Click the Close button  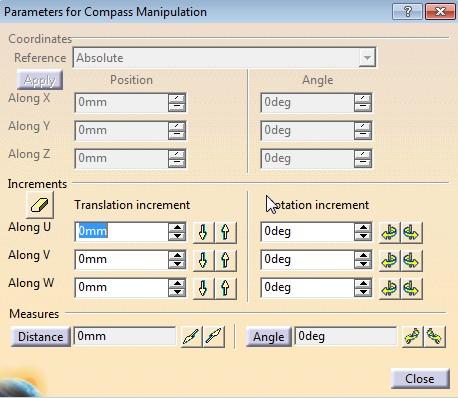tap(420, 379)
